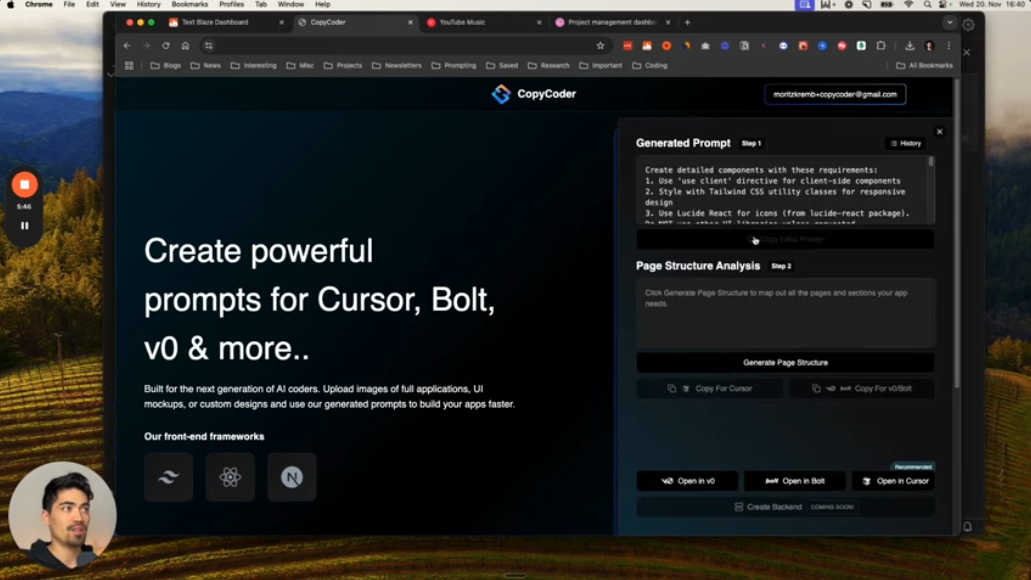Open Chrome's three-dot menu
The image size is (1031, 580).
click(x=949, y=44)
